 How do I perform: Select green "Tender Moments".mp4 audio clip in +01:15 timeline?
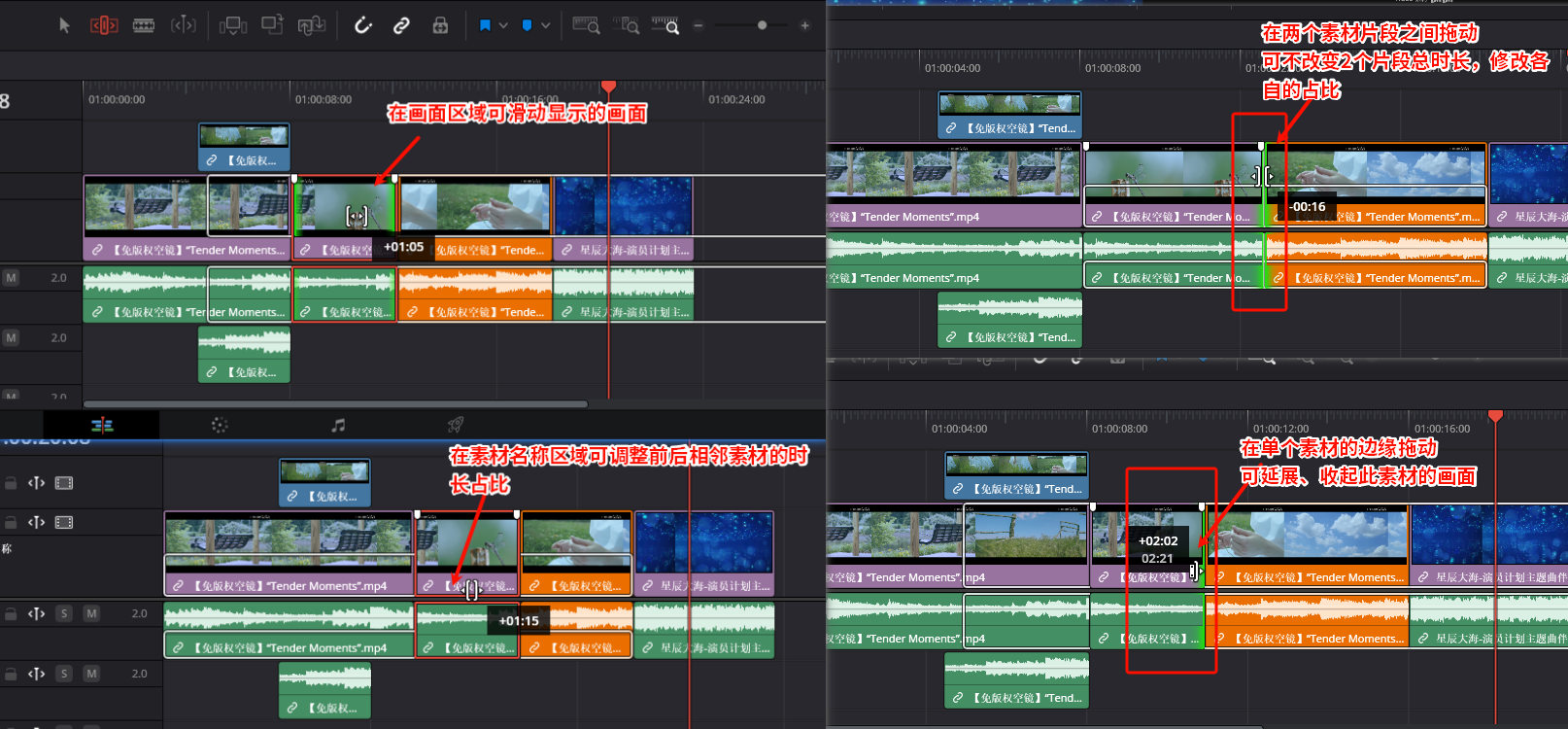click(x=289, y=630)
